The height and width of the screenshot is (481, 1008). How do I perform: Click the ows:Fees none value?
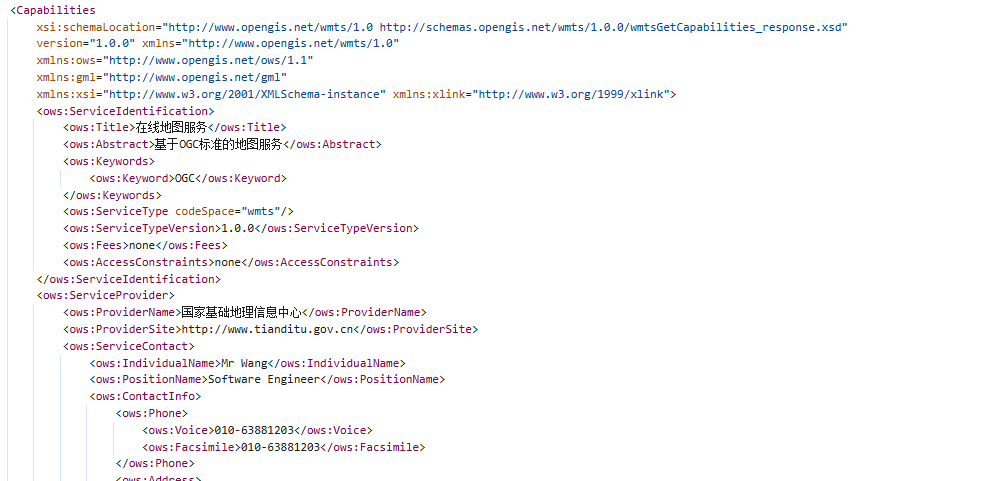point(142,245)
